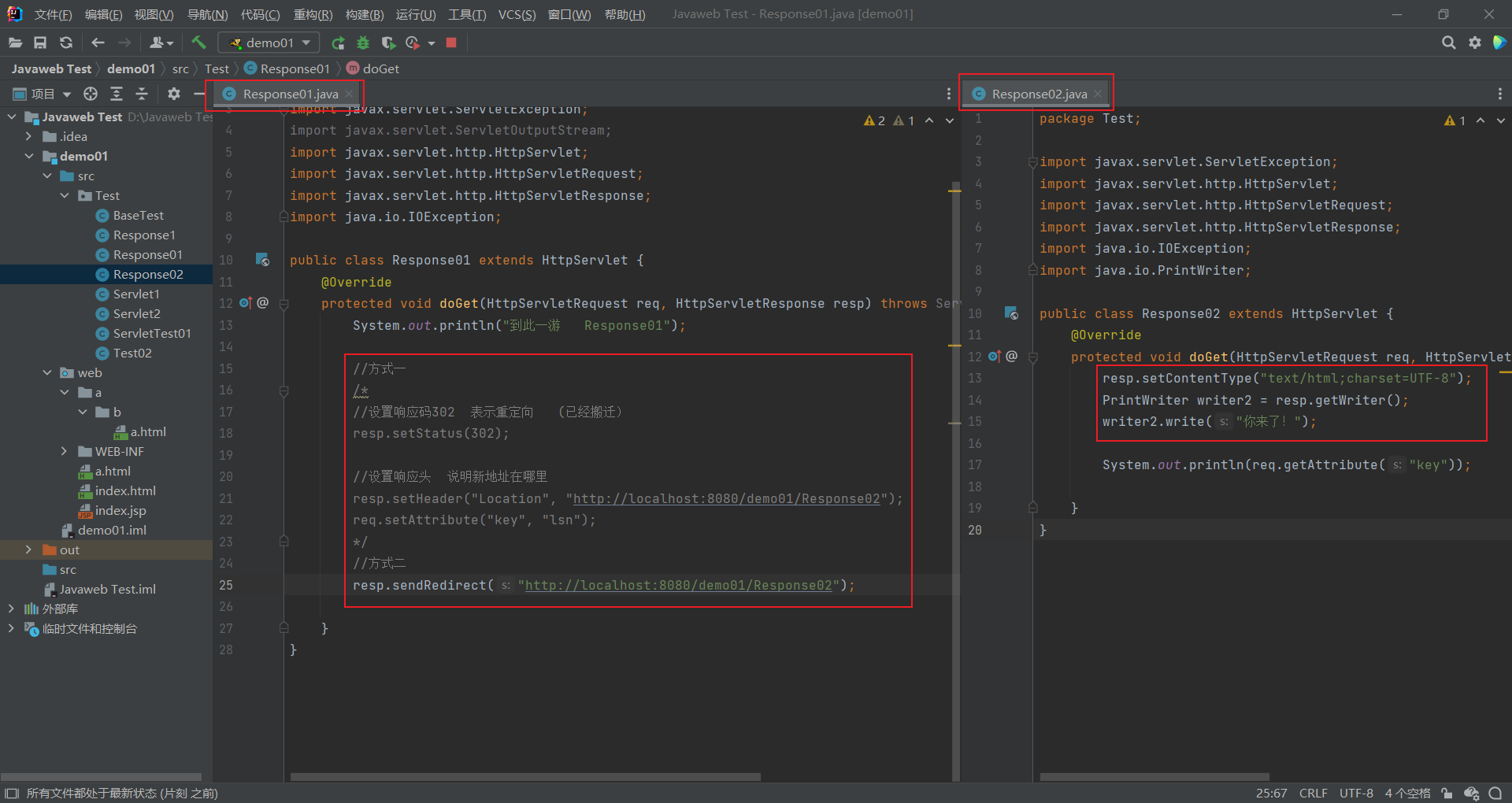Click the Profiler run icon
Viewport: 1512px width, 803px height.
413,43
